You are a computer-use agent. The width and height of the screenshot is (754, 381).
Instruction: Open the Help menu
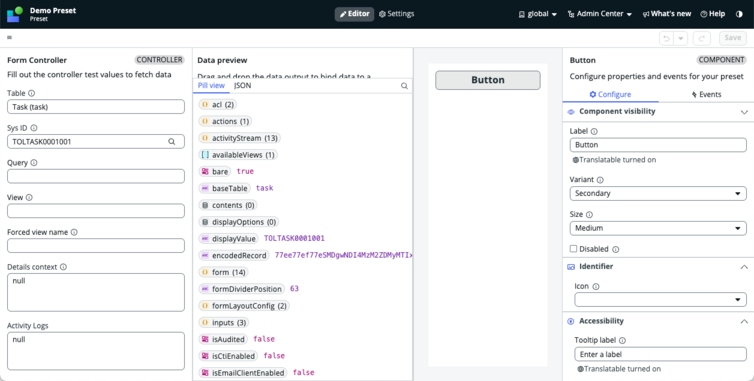coord(713,14)
